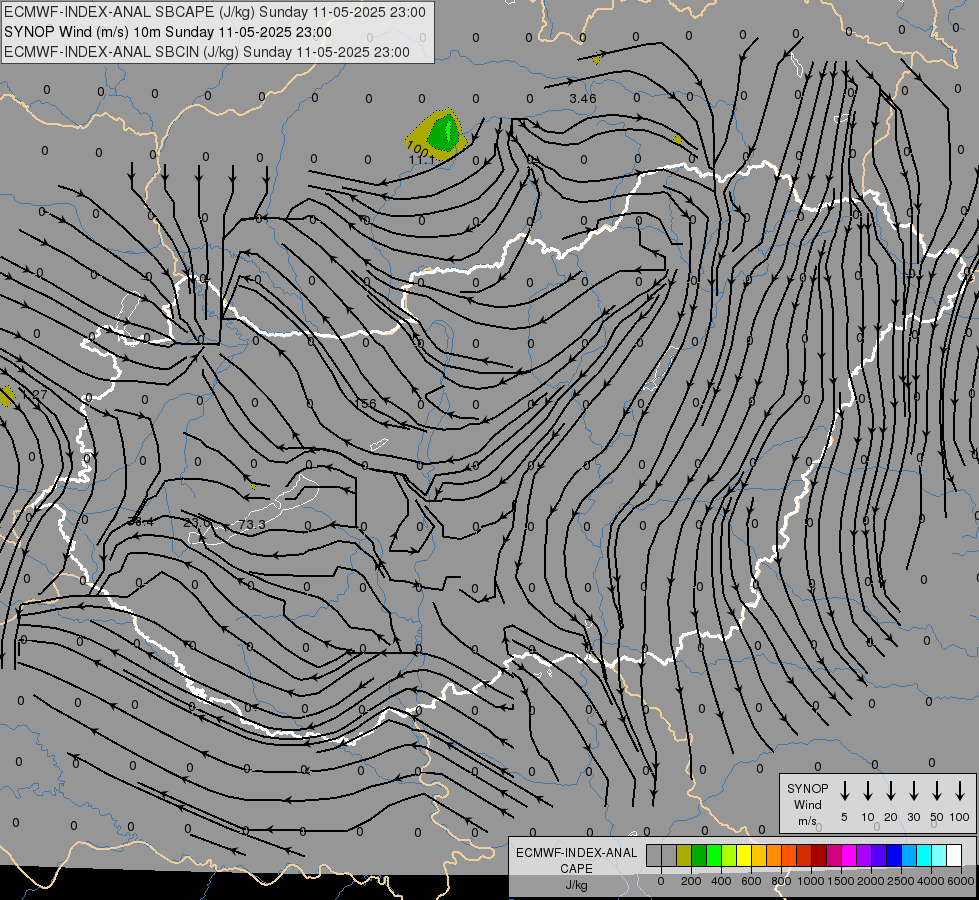Click the 6000 tick label on the CAPE scale

tap(960, 881)
